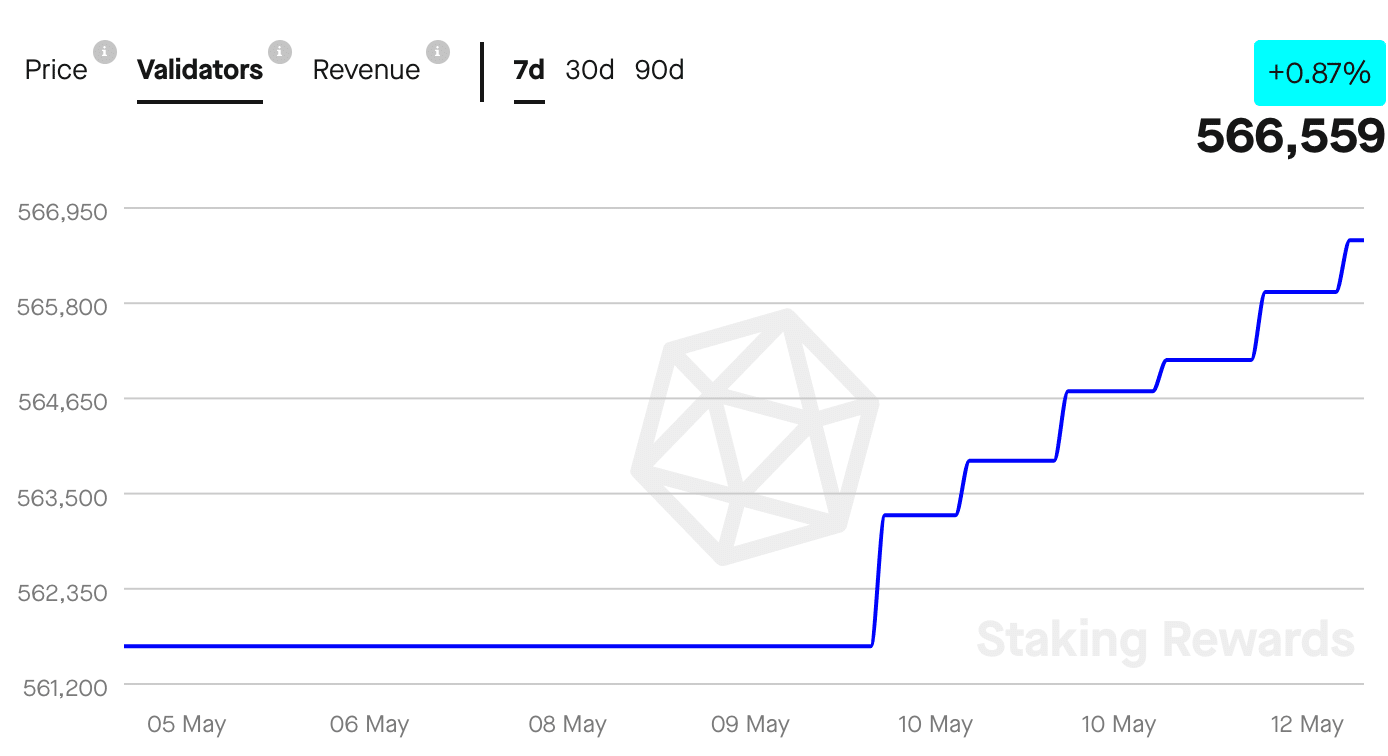This screenshot has height=756, width=1388.
Task: Click the +0.87% change badge
Action: (1319, 73)
